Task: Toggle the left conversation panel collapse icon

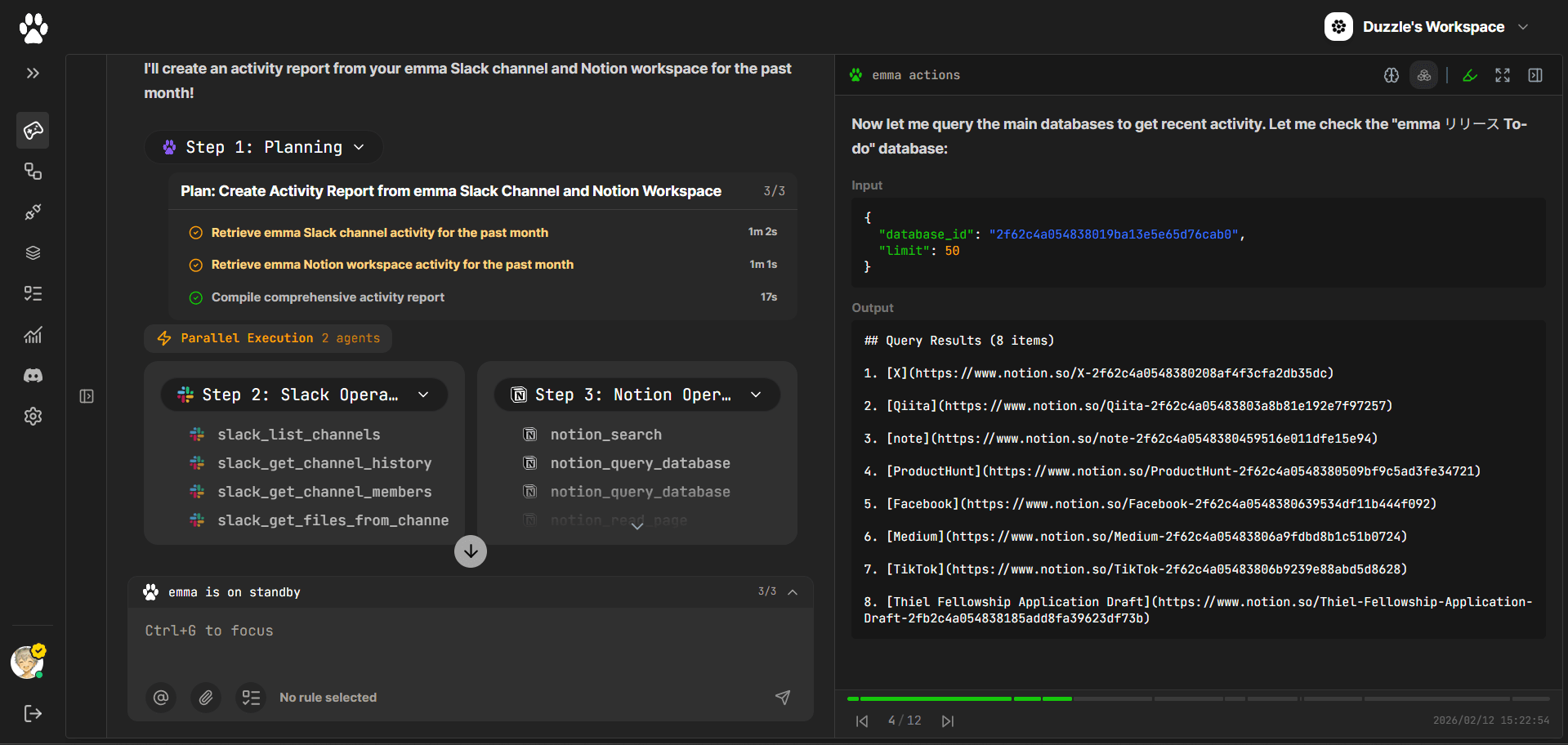Action: (x=87, y=396)
